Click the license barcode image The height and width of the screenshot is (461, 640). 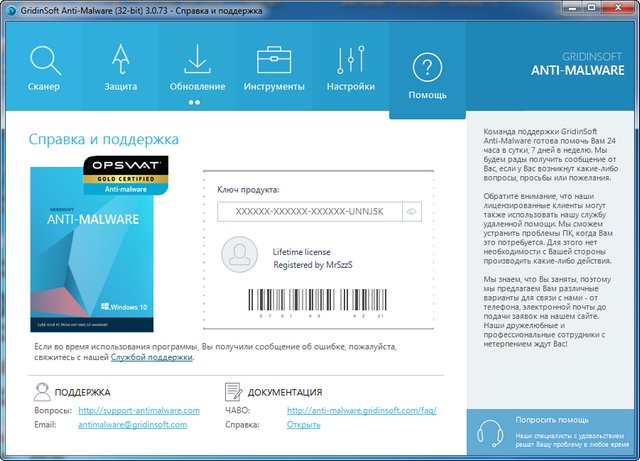(318, 303)
